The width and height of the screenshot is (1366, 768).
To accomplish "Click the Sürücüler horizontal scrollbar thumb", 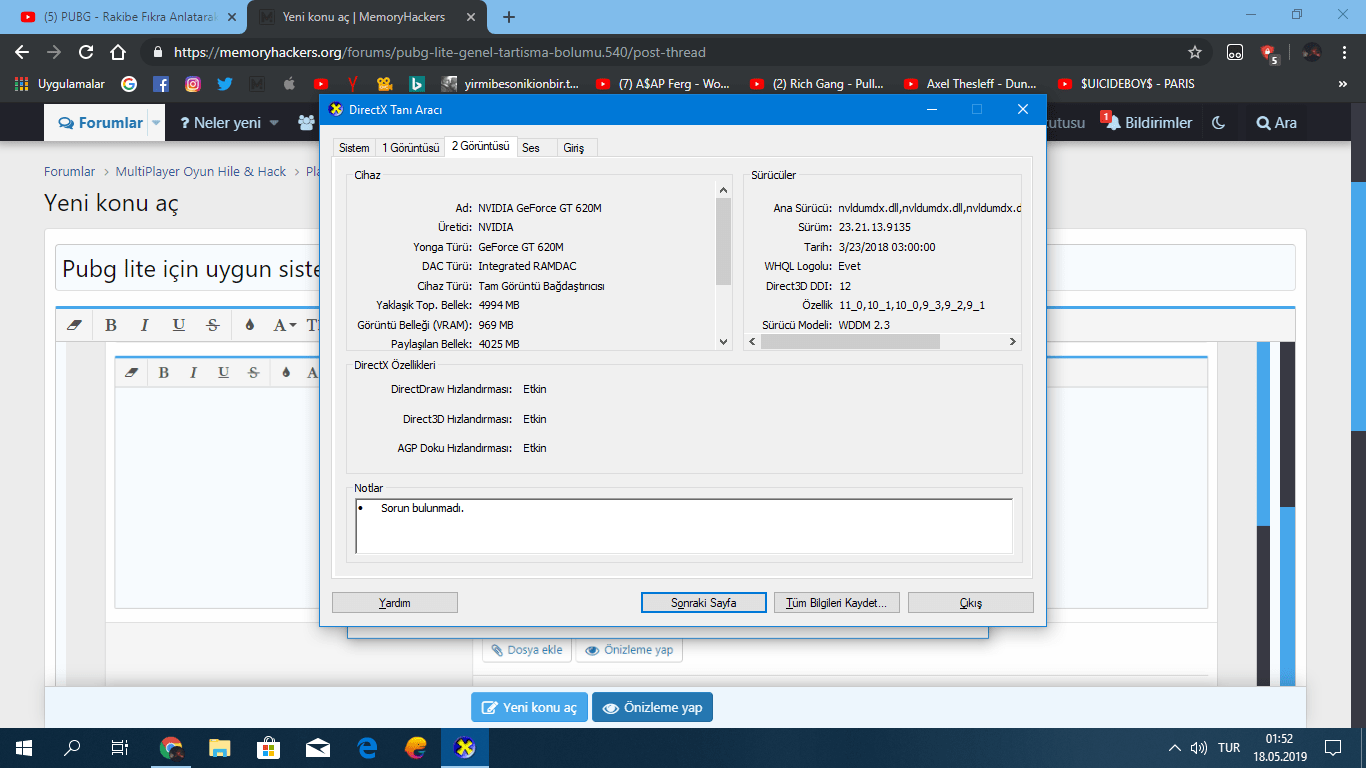I will (850, 341).
